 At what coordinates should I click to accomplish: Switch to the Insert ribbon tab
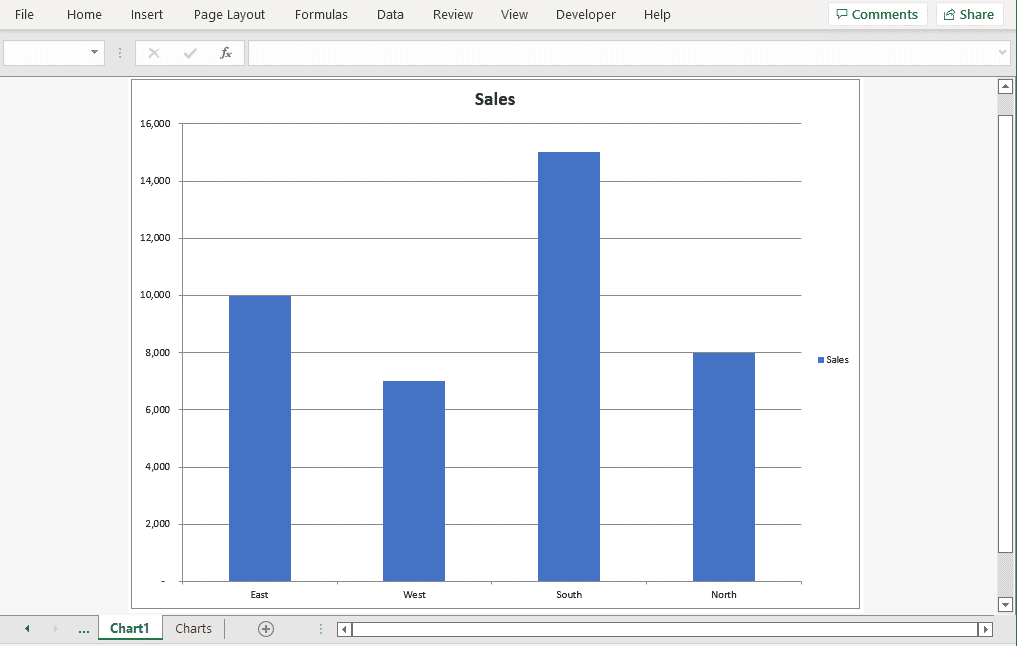(146, 14)
